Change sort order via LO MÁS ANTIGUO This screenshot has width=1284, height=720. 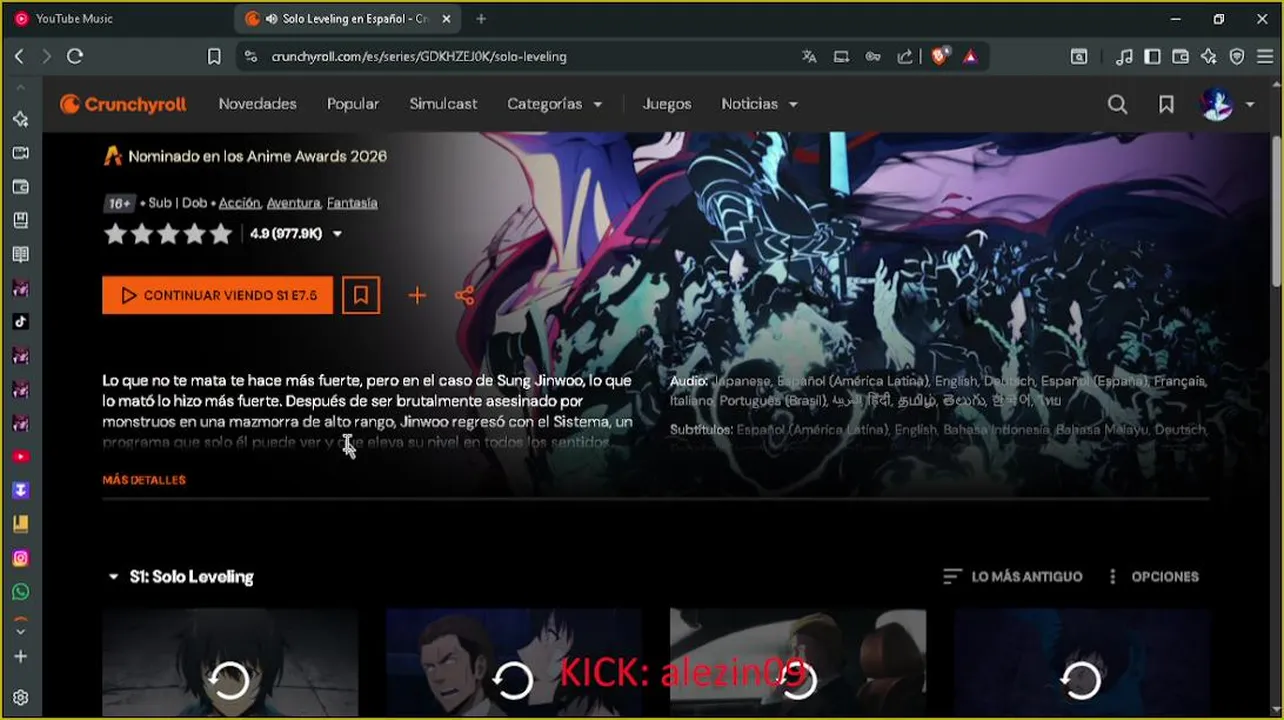click(x=1012, y=577)
